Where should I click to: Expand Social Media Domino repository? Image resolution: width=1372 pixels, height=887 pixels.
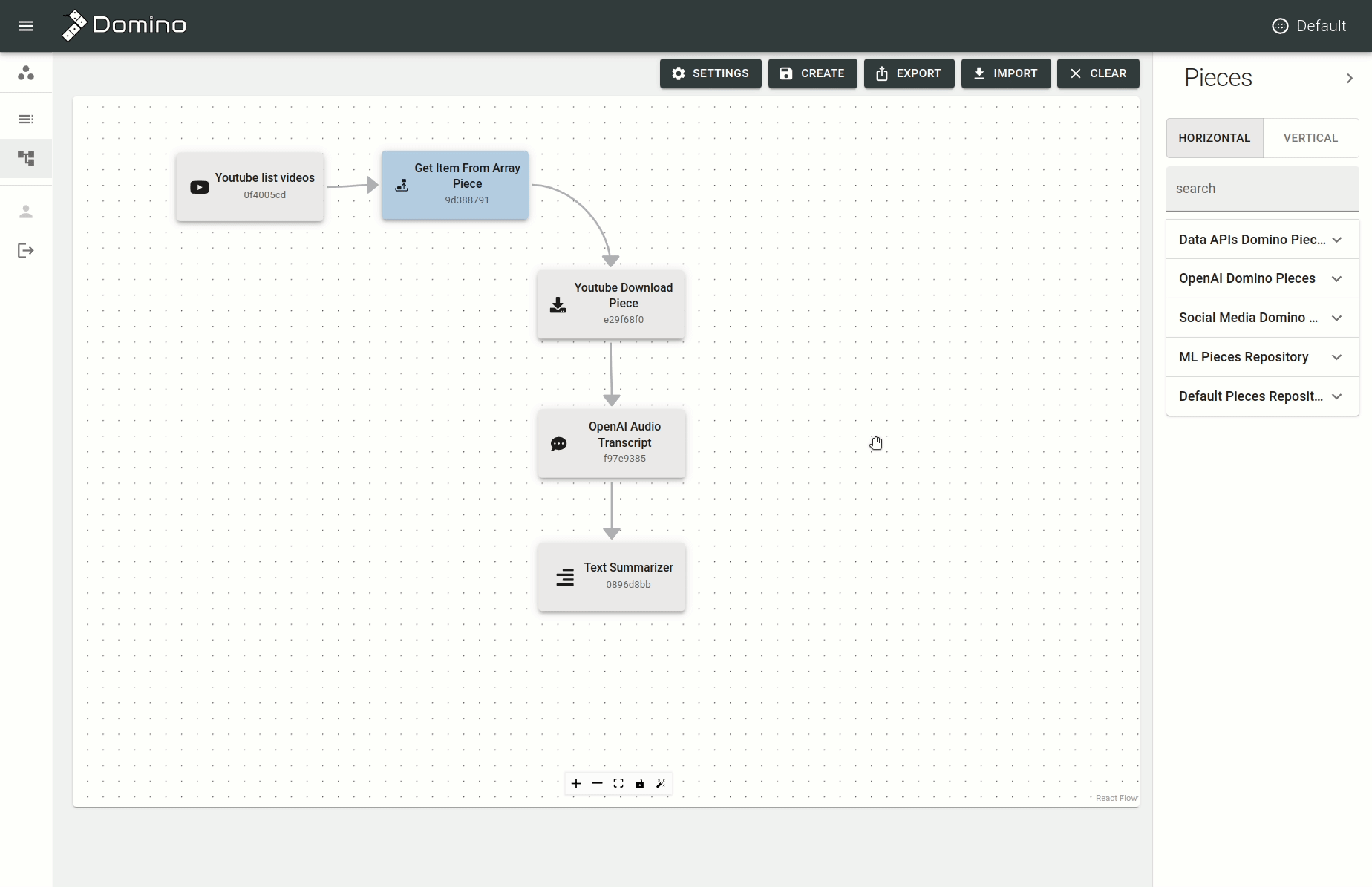pyautogui.click(x=1262, y=318)
